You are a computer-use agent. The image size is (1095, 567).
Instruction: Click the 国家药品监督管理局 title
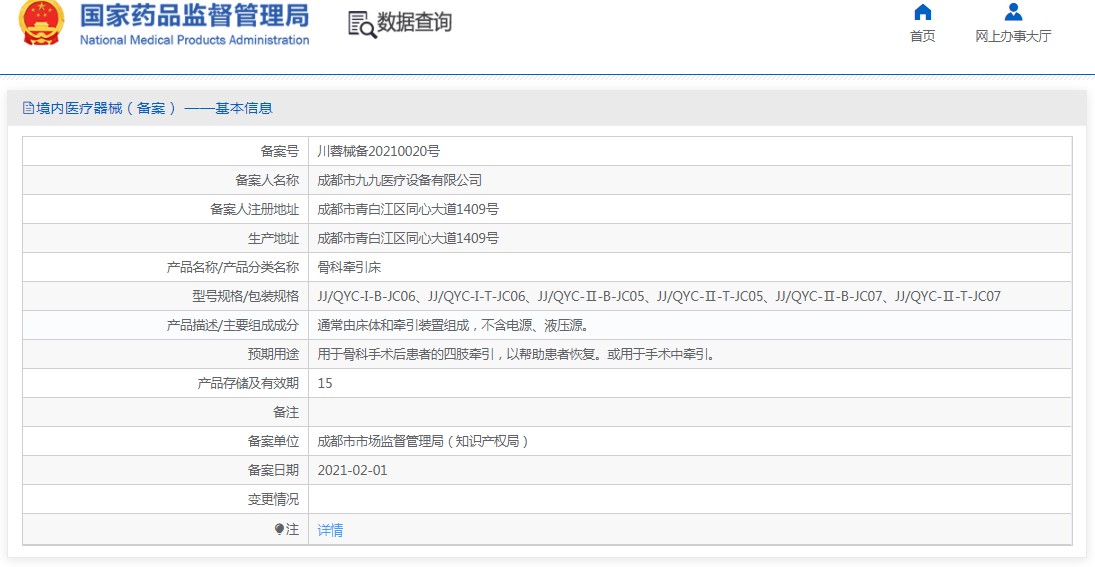coord(194,15)
